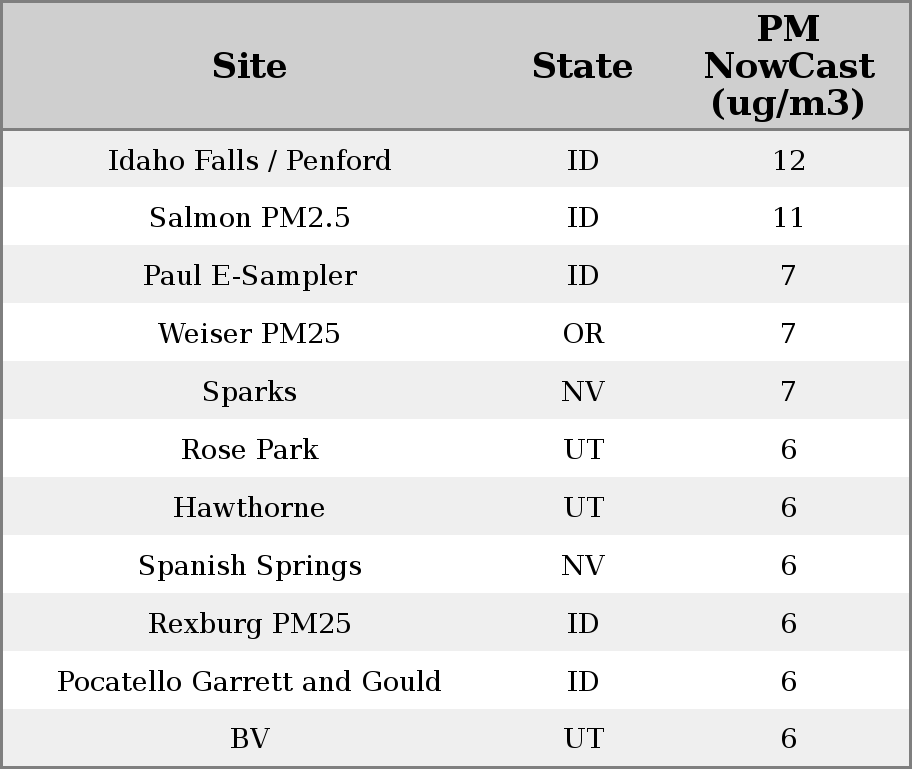Click the Sparks site name
This screenshot has height=769, width=912.
pyautogui.click(x=249, y=392)
